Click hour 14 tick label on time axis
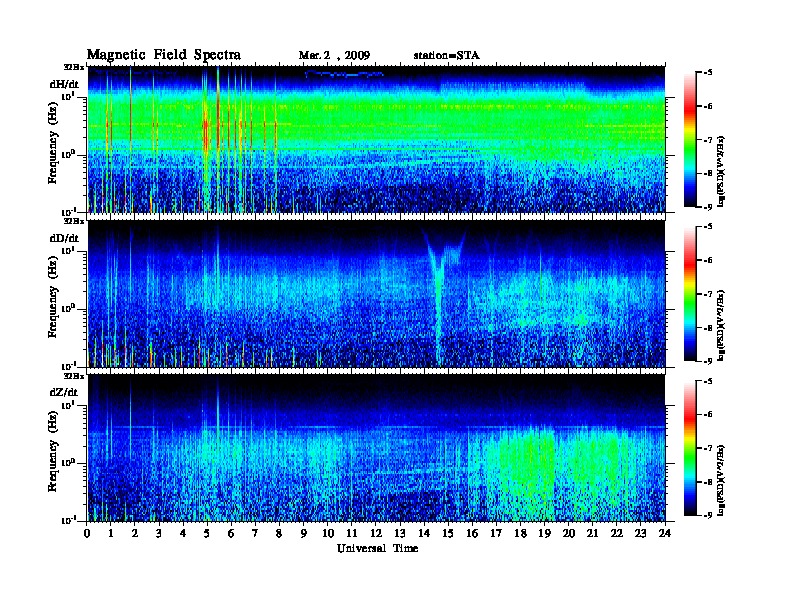The width and height of the screenshot is (792, 612). (424, 533)
